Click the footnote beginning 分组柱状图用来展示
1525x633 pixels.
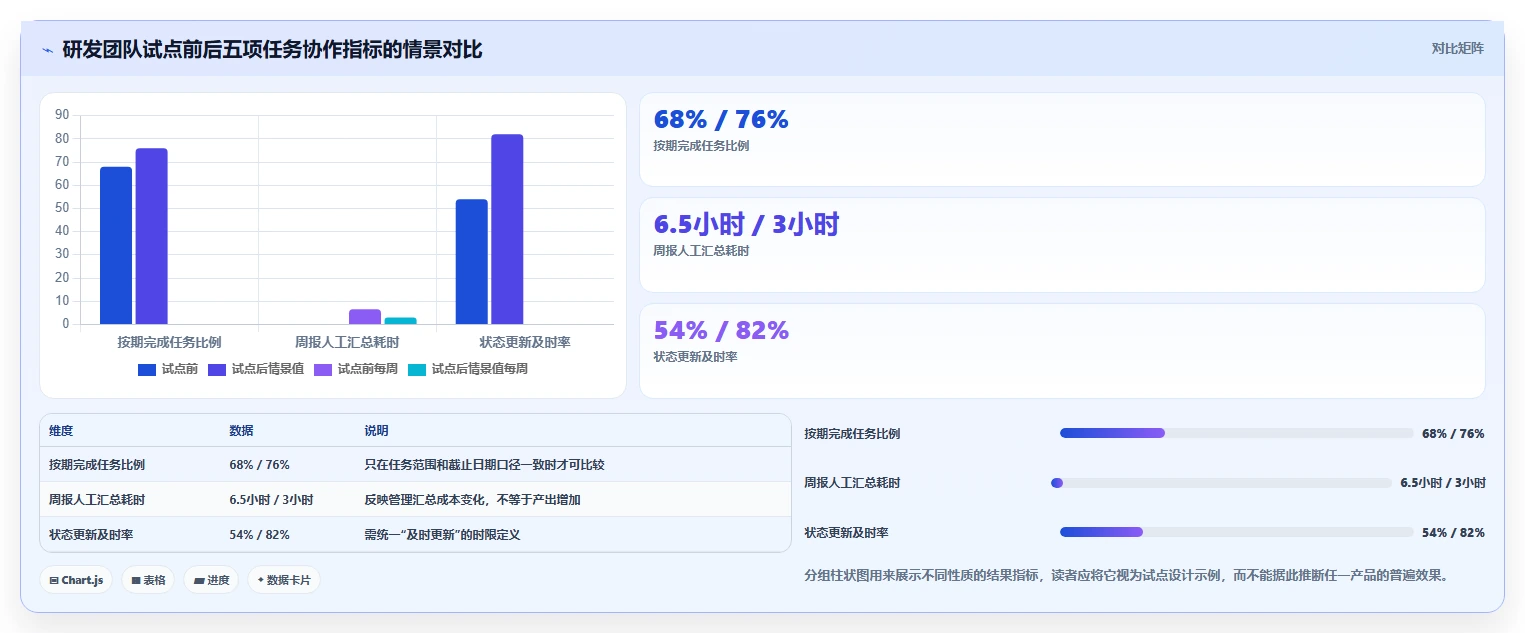(x=1127, y=576)
